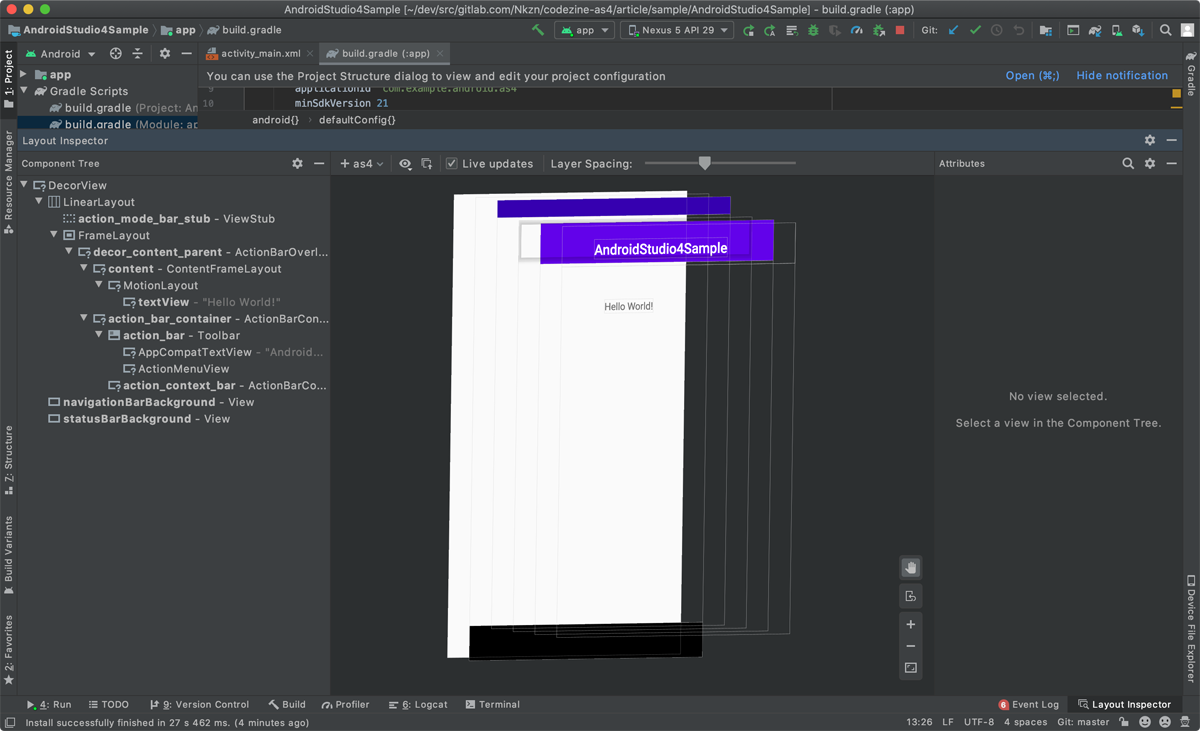The height and width of the screenshot is (731, 1200).
Task: Click the Git commit green checkmark
Action: click(975, 30)
